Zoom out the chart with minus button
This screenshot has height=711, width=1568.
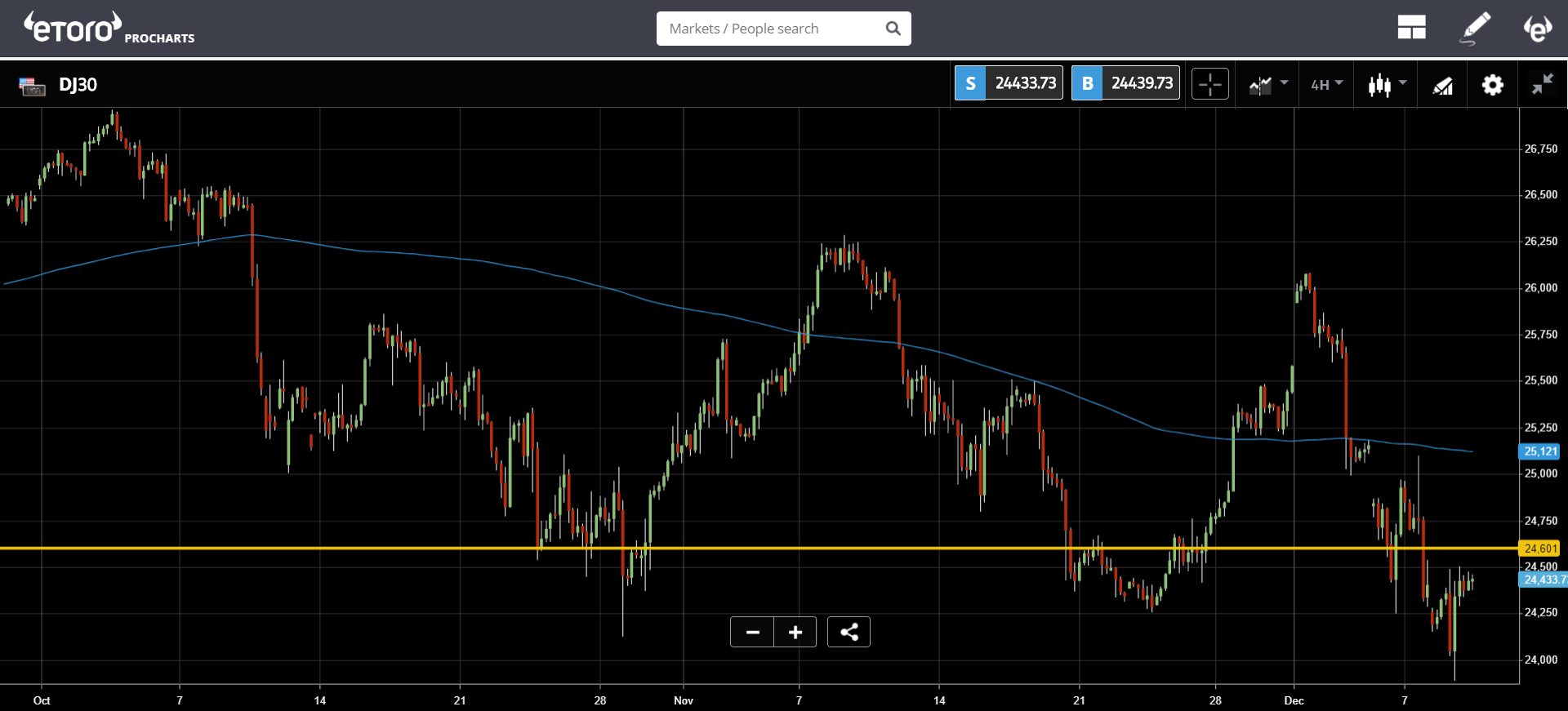click(752, 632)
